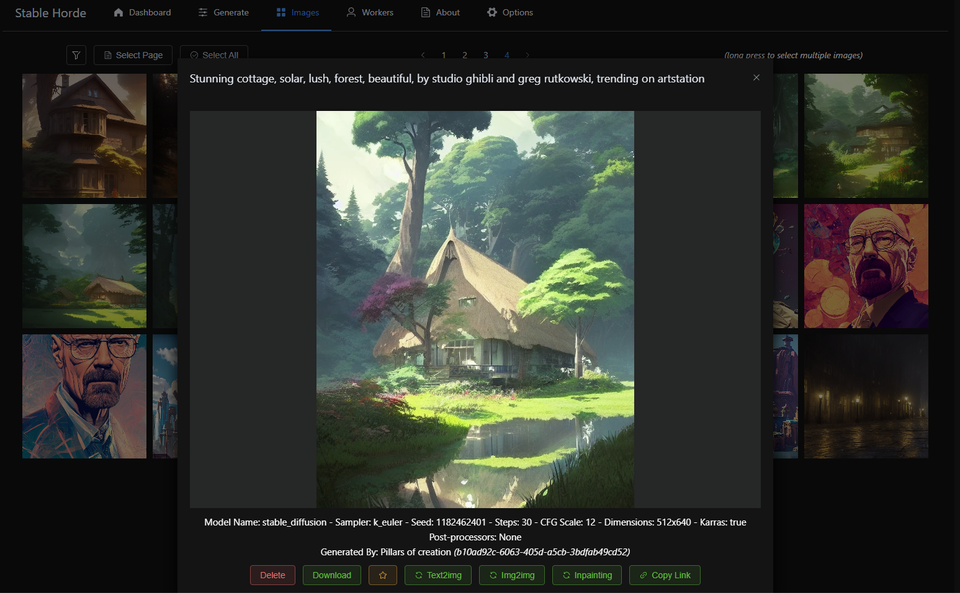The height and width of the screenshot is (593, 960).
Task: Open the Walter White portrait thumbnail
Action: (85, 396)
